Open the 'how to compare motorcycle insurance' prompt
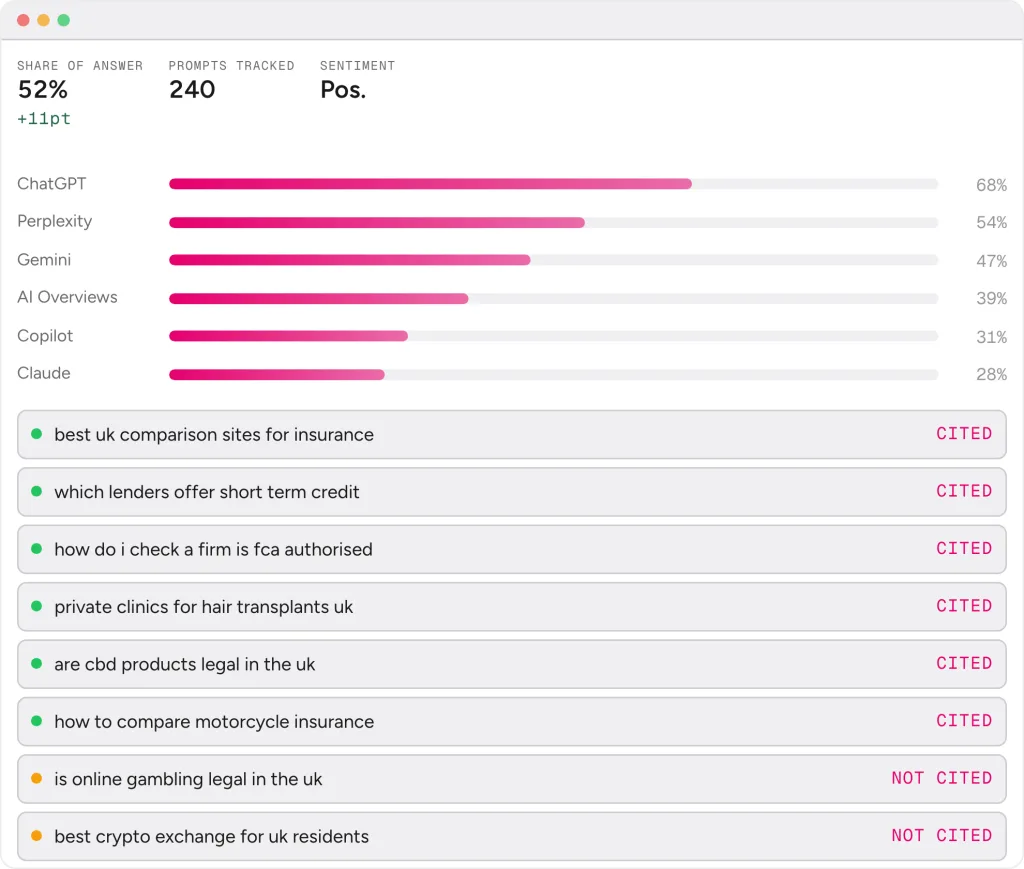This screenshot has height=869, width=1024. point(511,721)
